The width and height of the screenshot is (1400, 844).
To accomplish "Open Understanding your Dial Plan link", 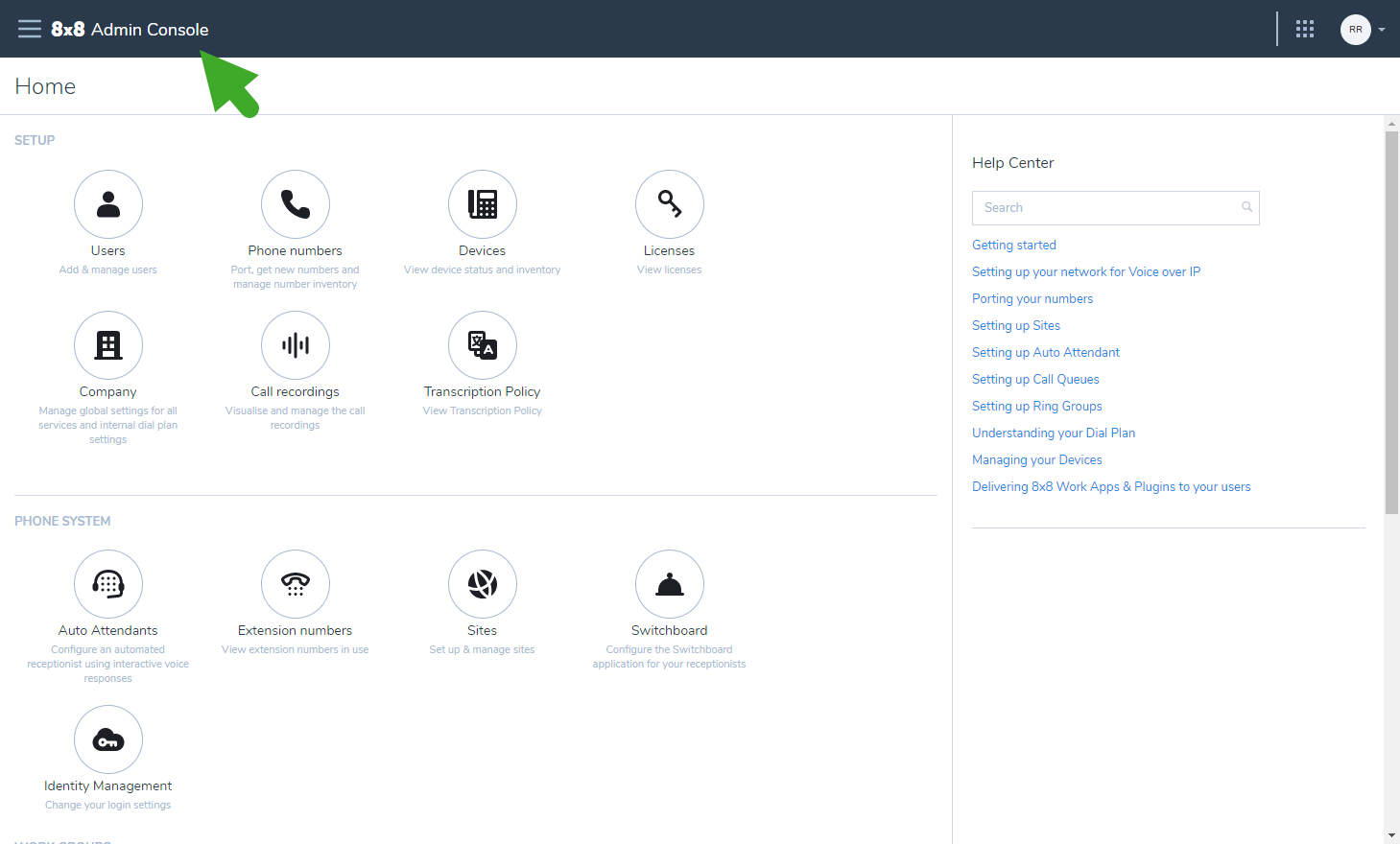I will click(x=1054, y=433).
